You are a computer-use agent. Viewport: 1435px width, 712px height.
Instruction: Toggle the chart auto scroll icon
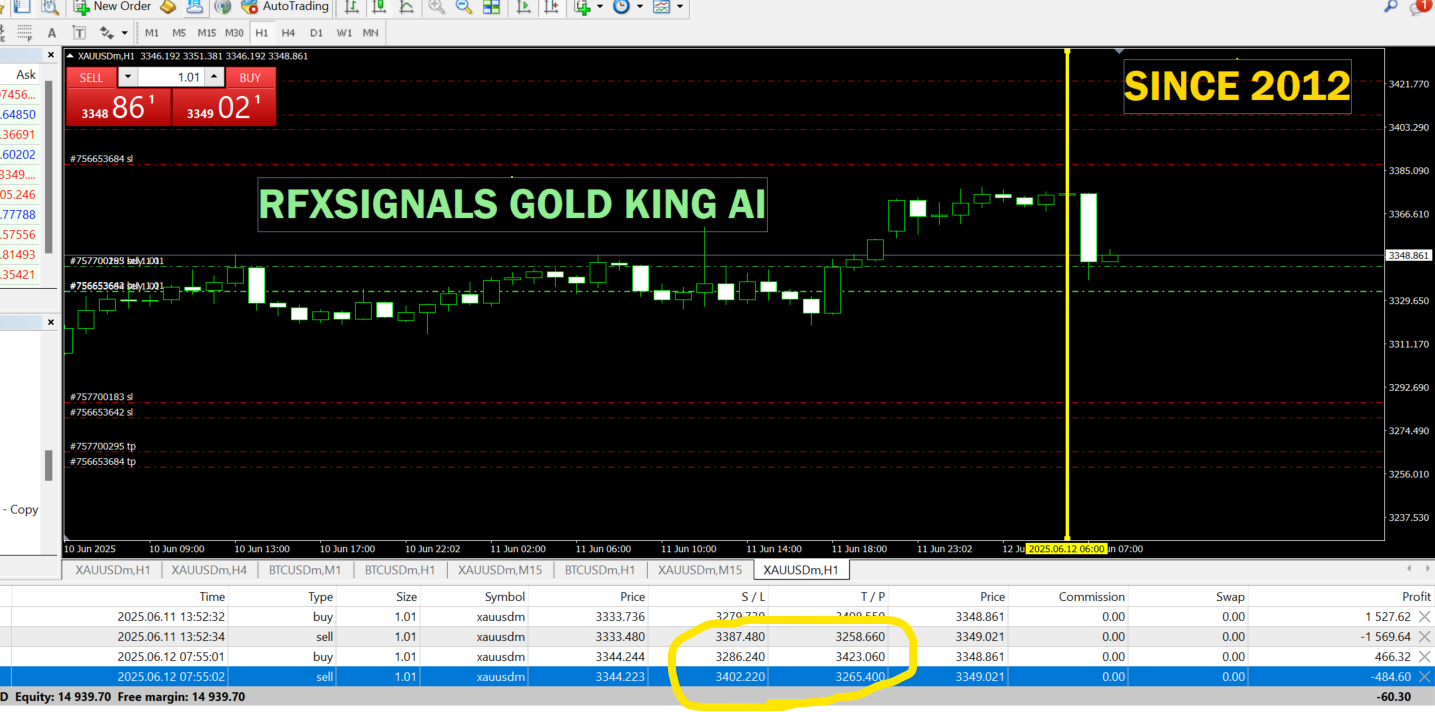(x=525, y=7)
